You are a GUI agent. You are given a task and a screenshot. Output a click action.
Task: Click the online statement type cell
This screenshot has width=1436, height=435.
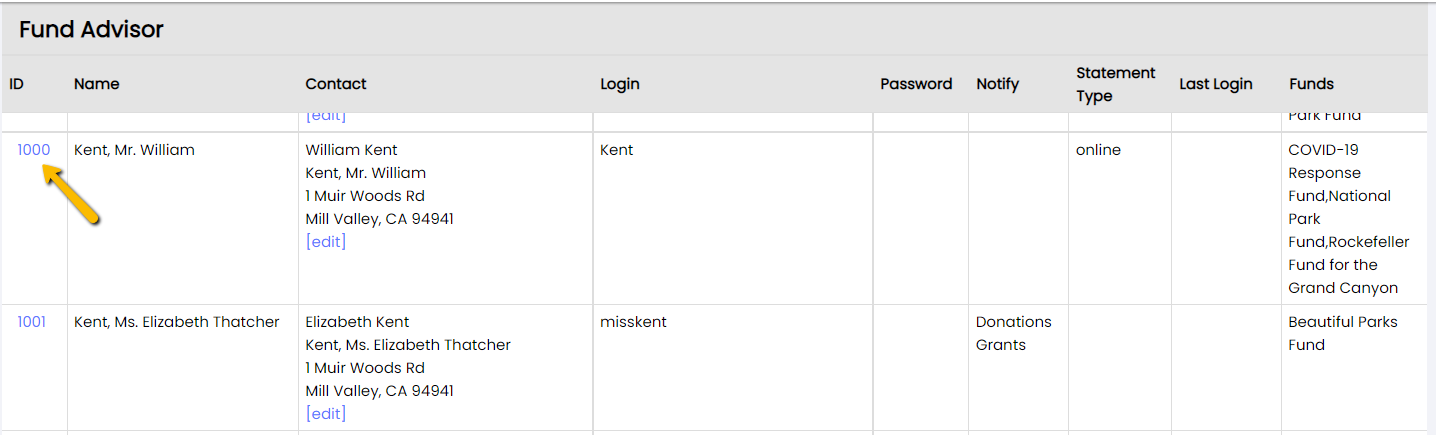pos(1098,150)
